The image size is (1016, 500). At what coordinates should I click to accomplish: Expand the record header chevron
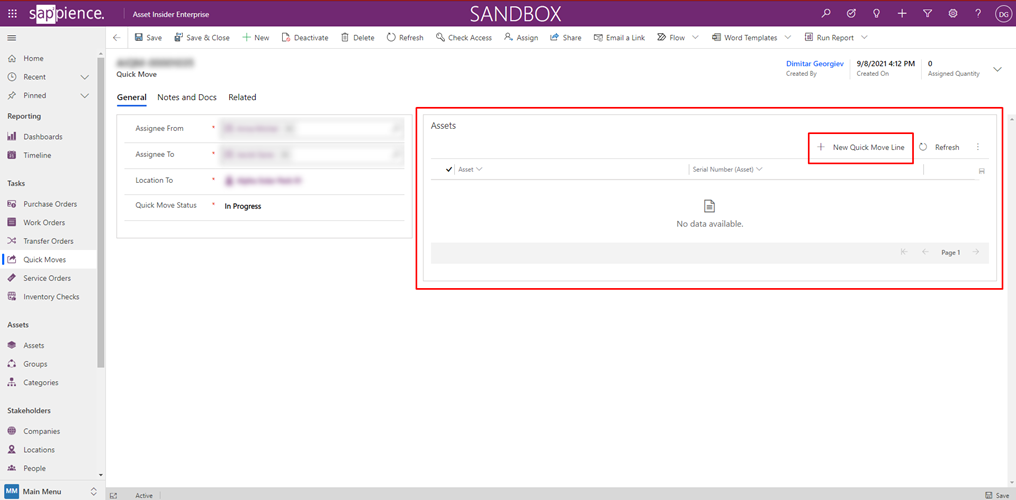997,69
